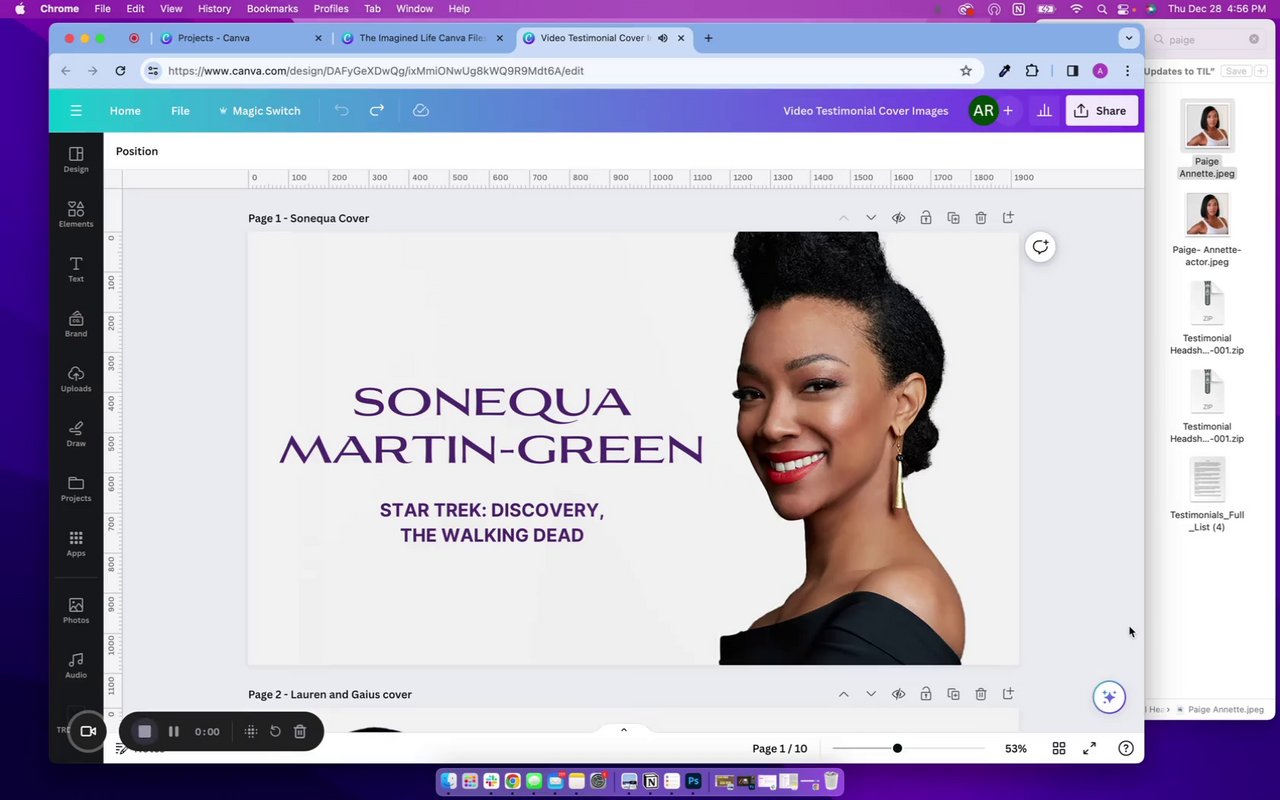Image resolution: width=1280 pixels, height=800 pixels.
Task: Enter fullscreen present mode
Action: click(1090, 748)
